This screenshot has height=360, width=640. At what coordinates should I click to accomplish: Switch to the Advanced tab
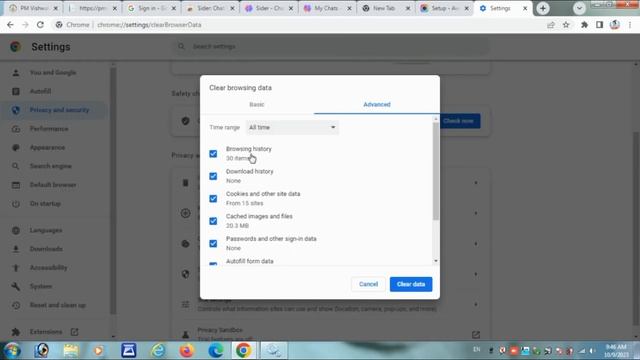coord(377,104)
